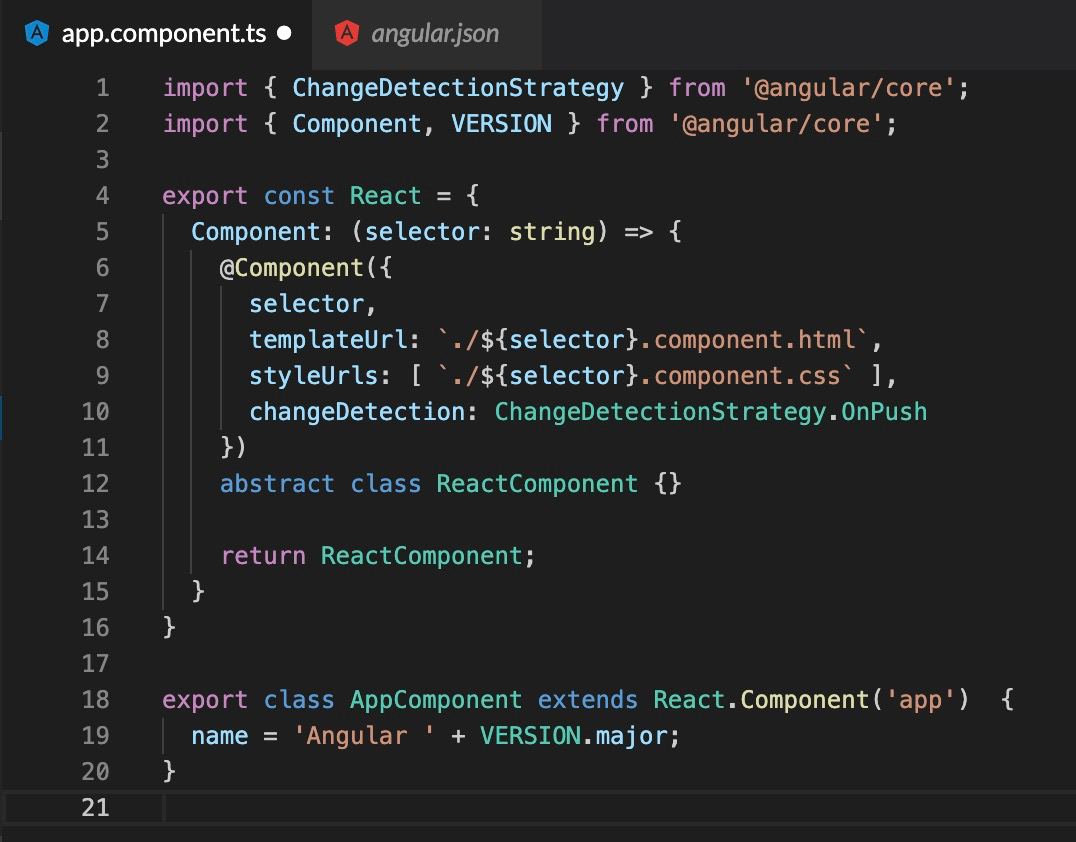This screenshot has width=1076, height=842.
Task: Click the 'component.css' template string
Action: [x=747, y=375]
